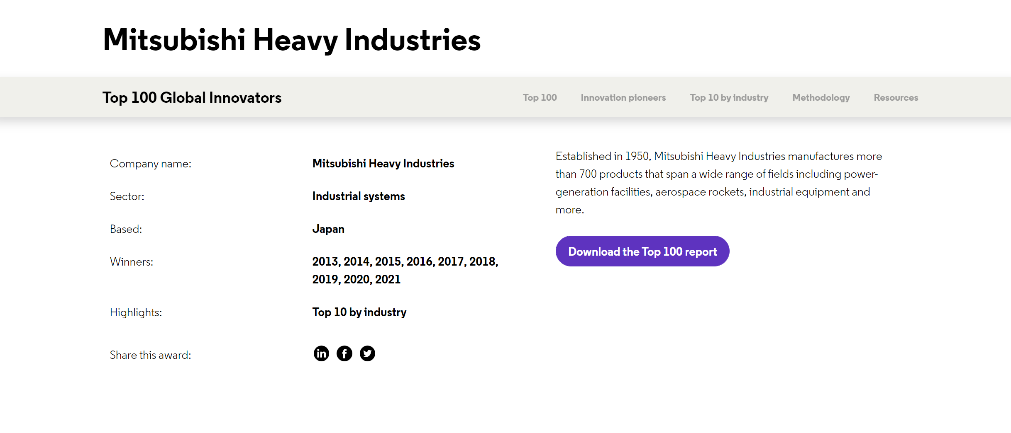
Task: Click the Highlights row label
Action: (x=136, y=312)
